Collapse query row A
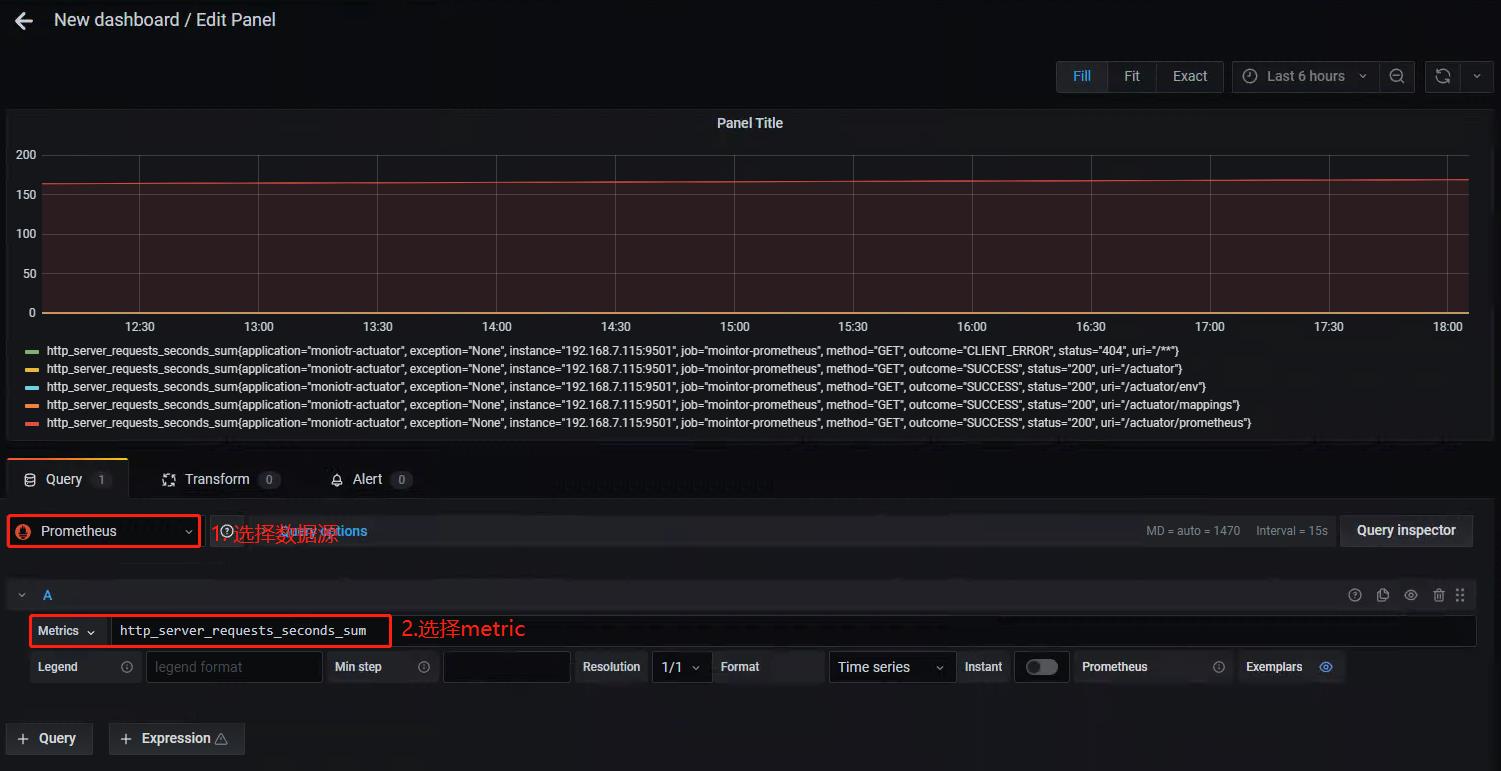This screenshot has height=771, width=1501. click(22, 595)
